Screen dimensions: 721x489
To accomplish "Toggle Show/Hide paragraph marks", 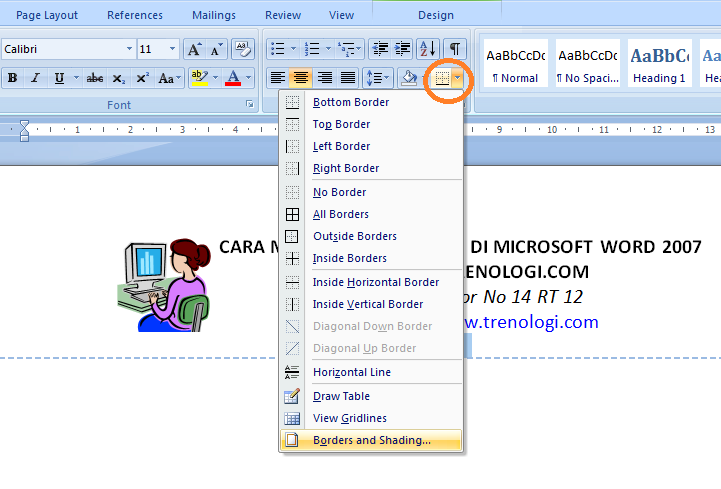I will pyautogui.click(x=455, y=49).
